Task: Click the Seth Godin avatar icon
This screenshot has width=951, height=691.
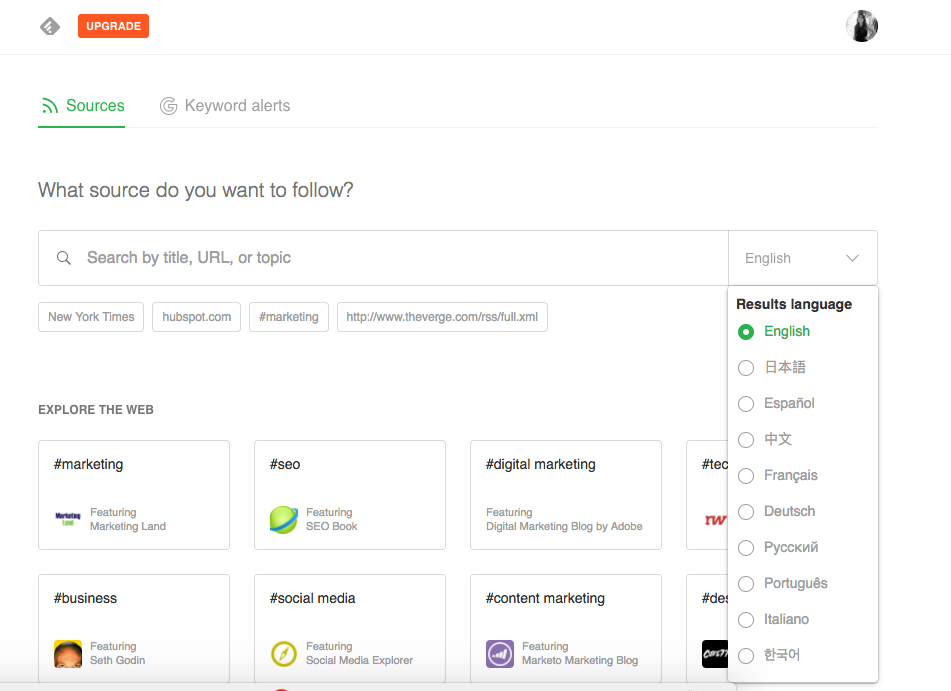Action: tap(68, 654)
